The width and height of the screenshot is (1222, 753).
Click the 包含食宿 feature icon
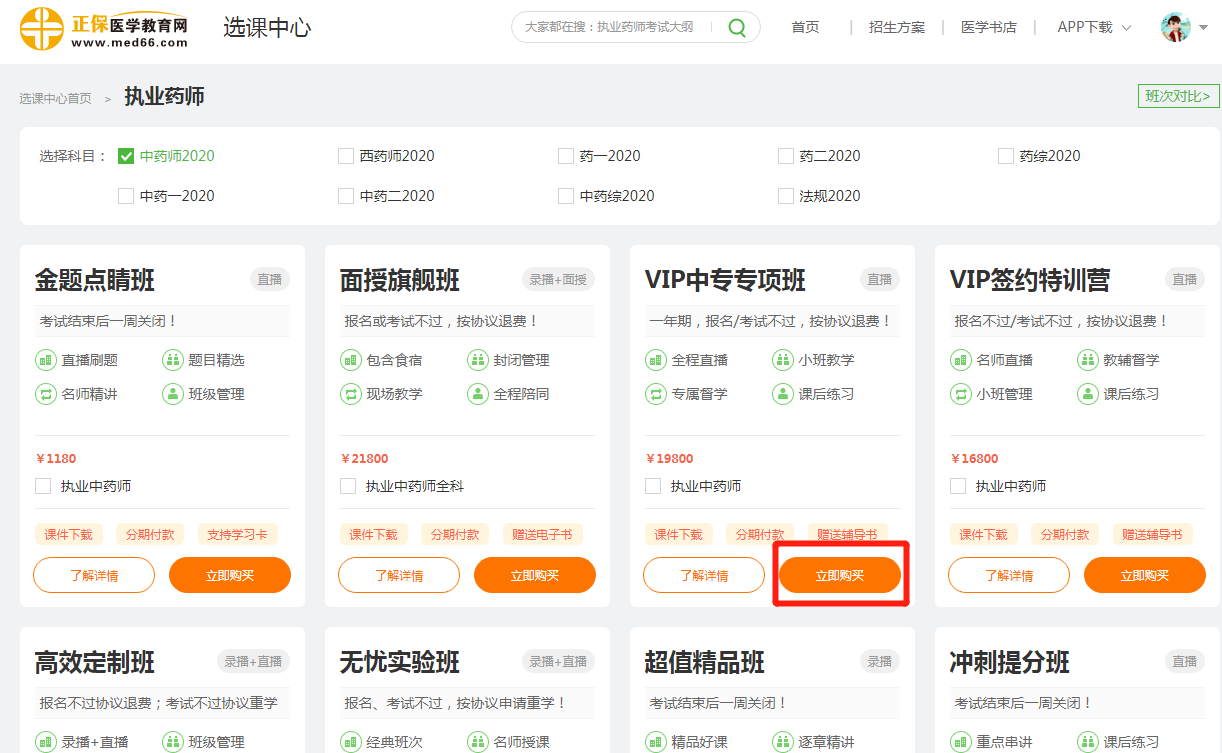(x=350, y=360)
